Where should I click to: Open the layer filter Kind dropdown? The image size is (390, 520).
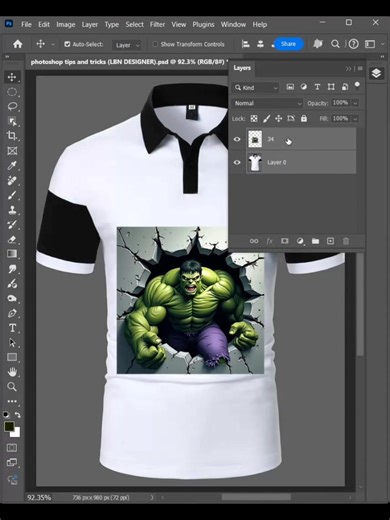click(256, 88)
